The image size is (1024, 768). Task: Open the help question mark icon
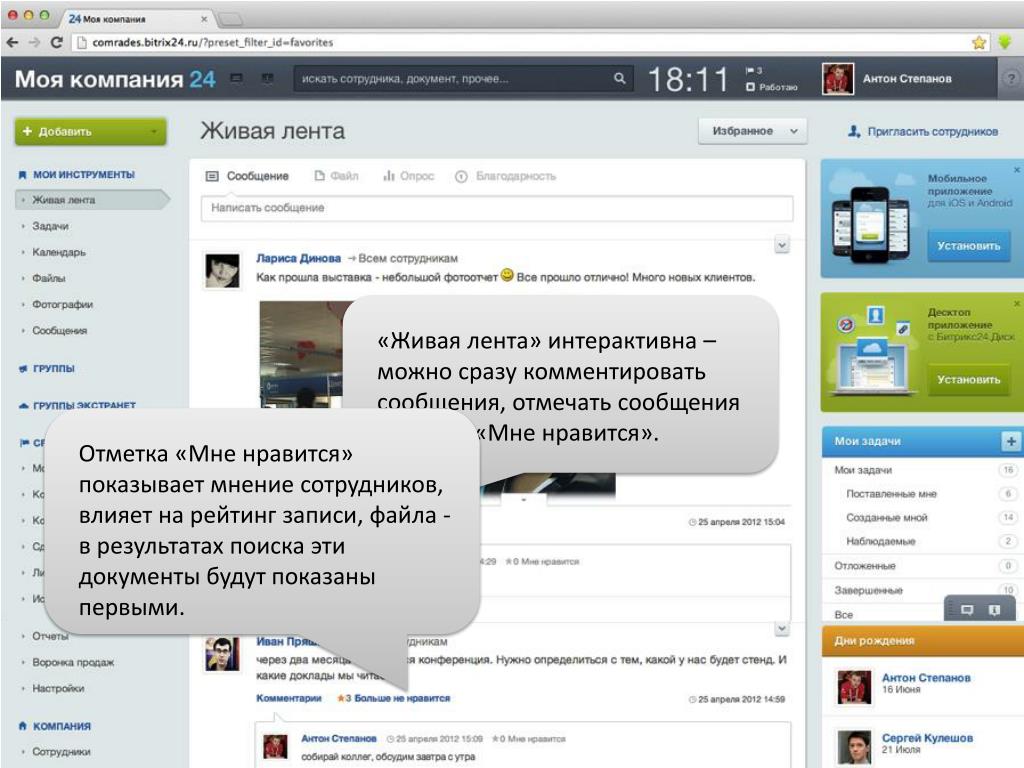tap(1010, 78)
